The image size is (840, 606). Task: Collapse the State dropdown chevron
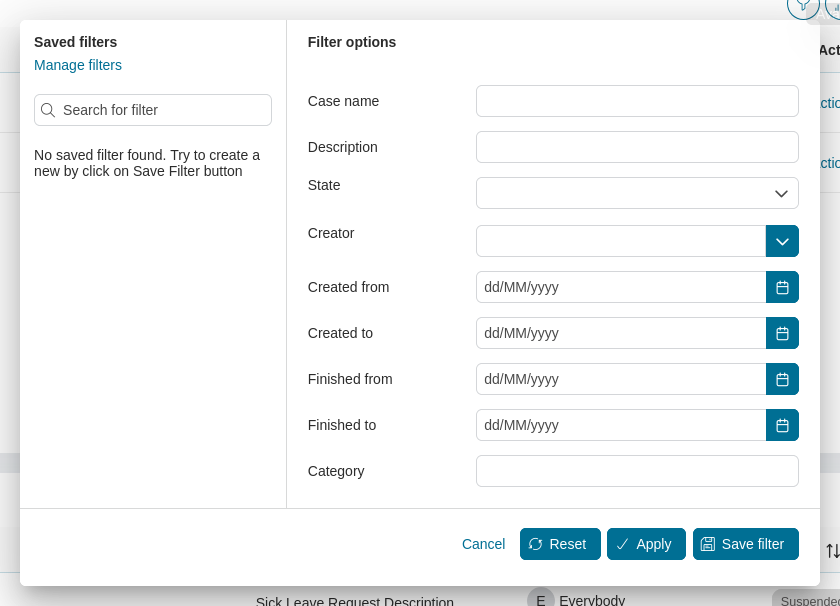pos(780,193)
